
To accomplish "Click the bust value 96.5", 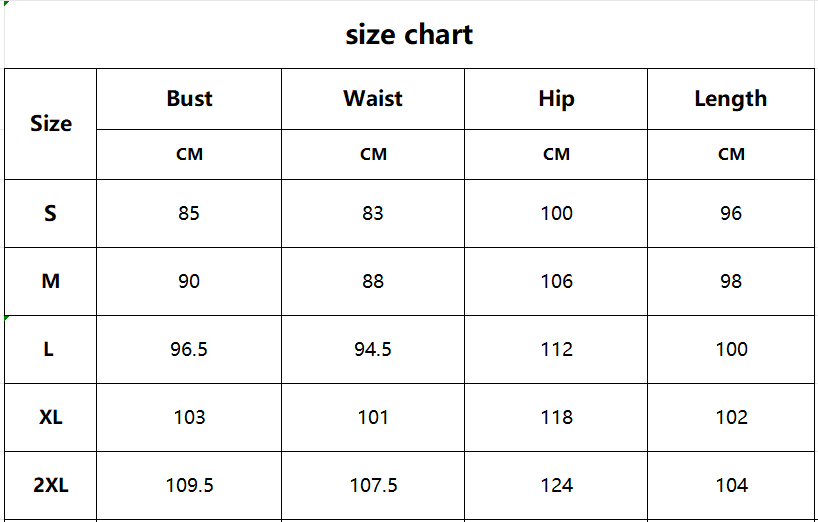I will [x=189, y=349].
